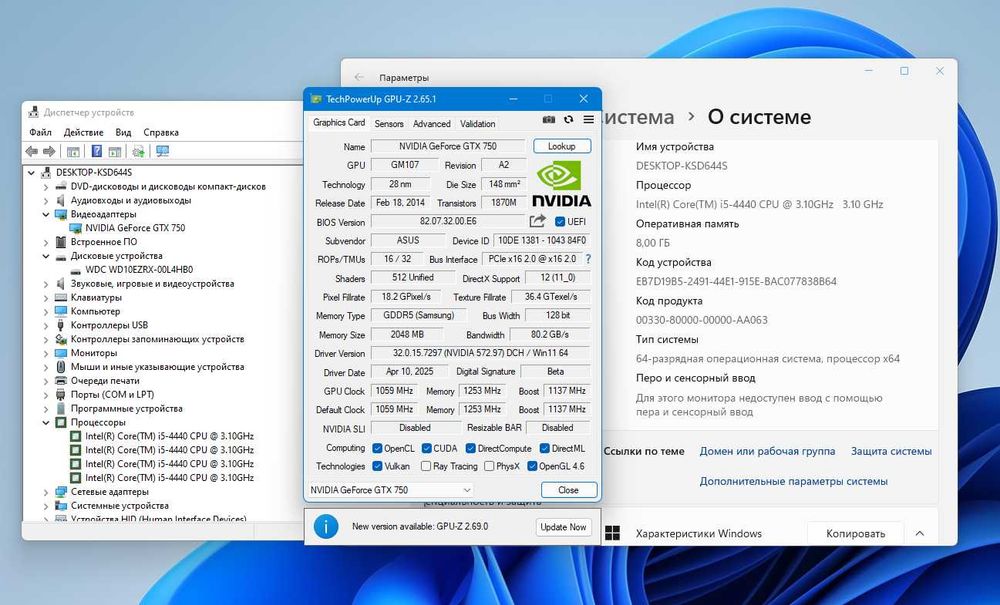Viewport: 1000px width, 605px height.
Task: Click the Клавиатуры keyboard icon
Action: [61, 297]
